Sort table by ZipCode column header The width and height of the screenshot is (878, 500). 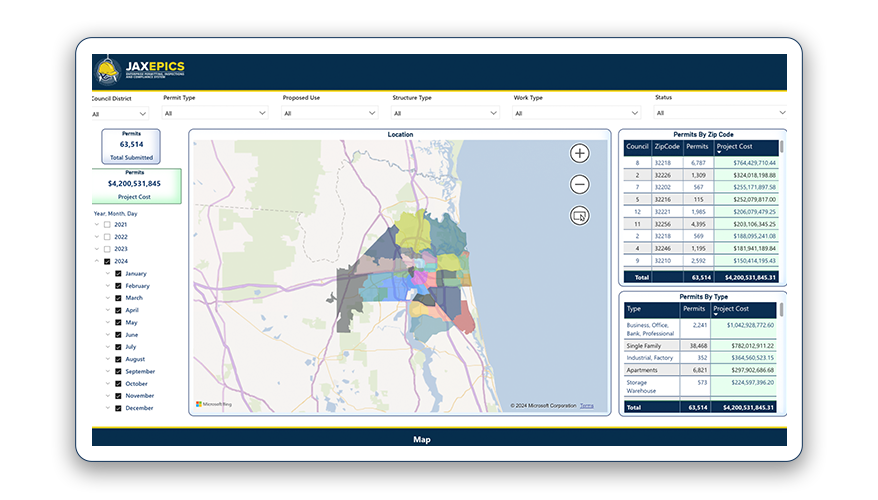[667, 147]
